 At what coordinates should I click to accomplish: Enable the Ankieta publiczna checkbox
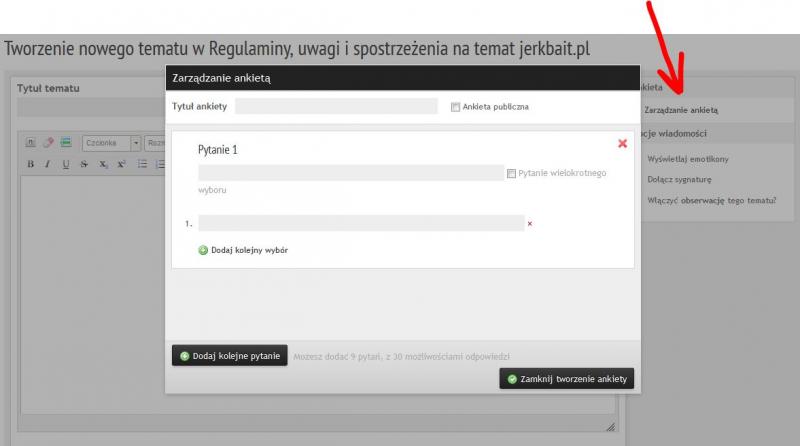click(456, 107)
